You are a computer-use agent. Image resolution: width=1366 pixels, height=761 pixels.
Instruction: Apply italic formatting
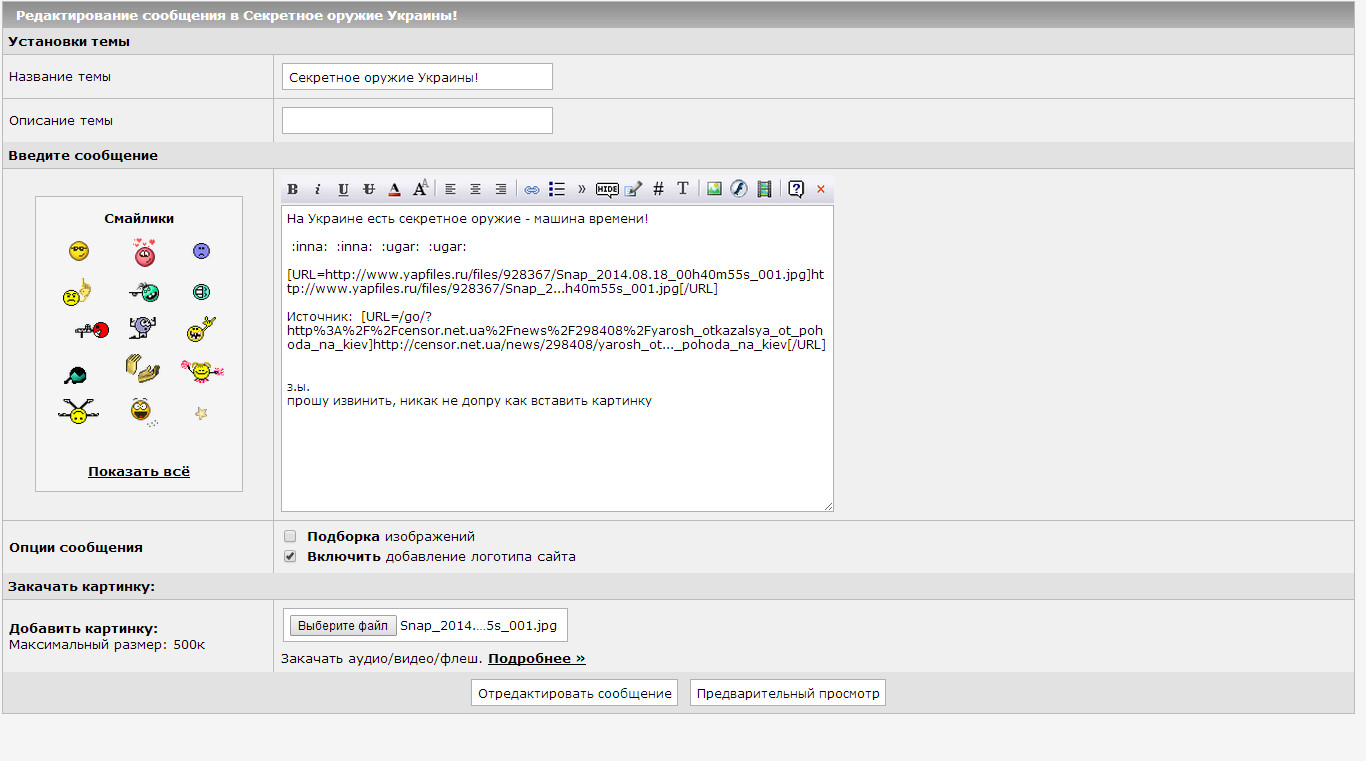coord(318,189)
